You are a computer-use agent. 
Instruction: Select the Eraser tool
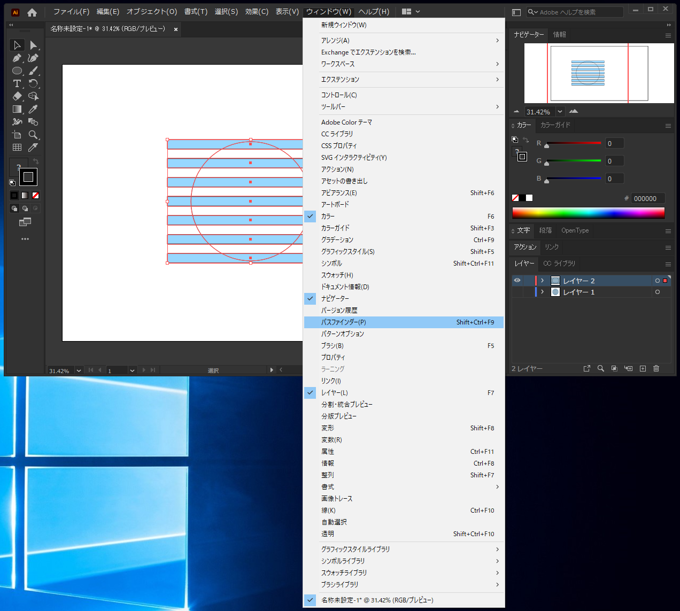click(x=17, y=96)
